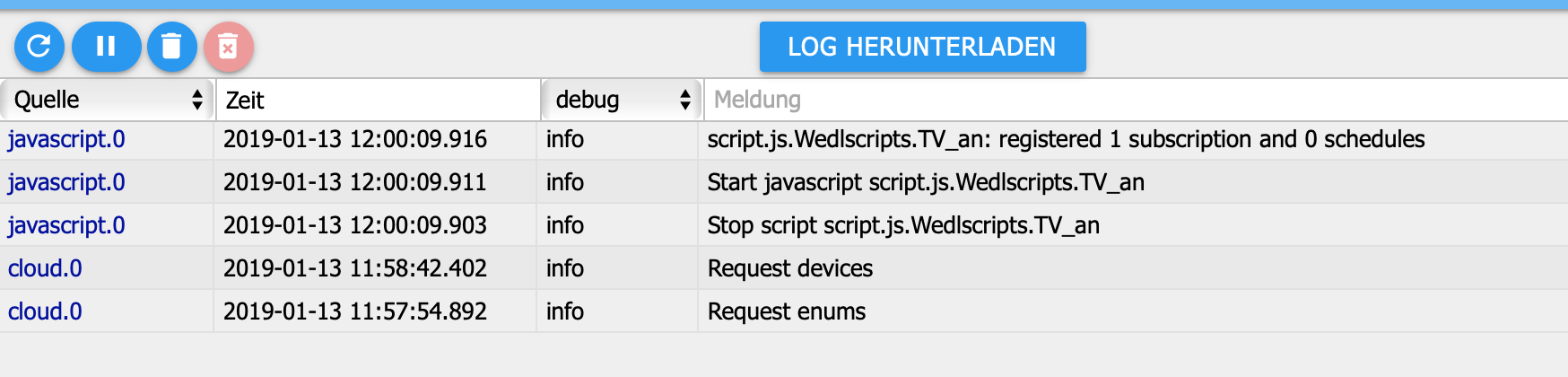Click cloud.0 link in Request devices row
The height and width of the screenshot is (377, 1568).
click(45, 268)
